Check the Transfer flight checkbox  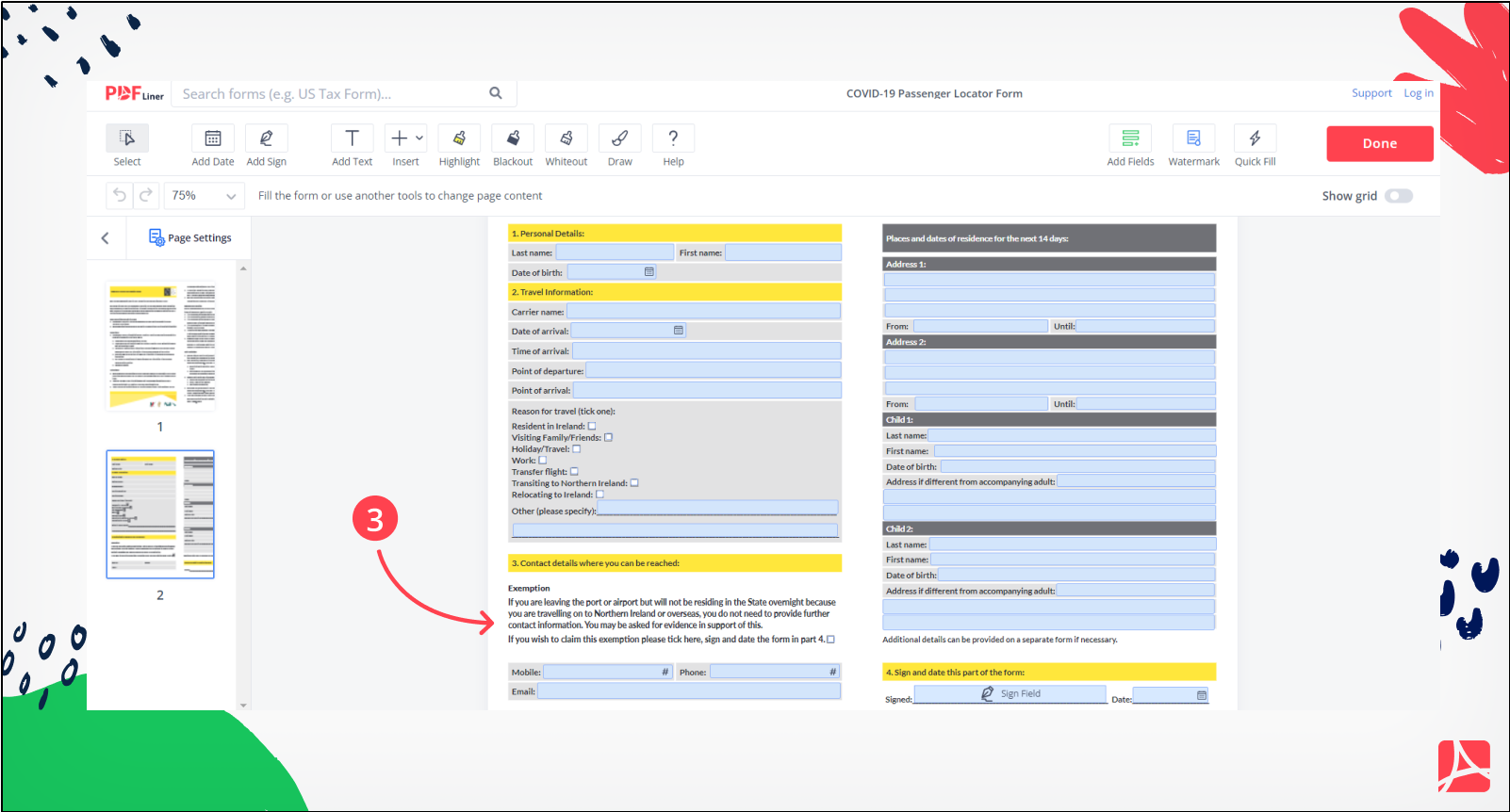574,471
